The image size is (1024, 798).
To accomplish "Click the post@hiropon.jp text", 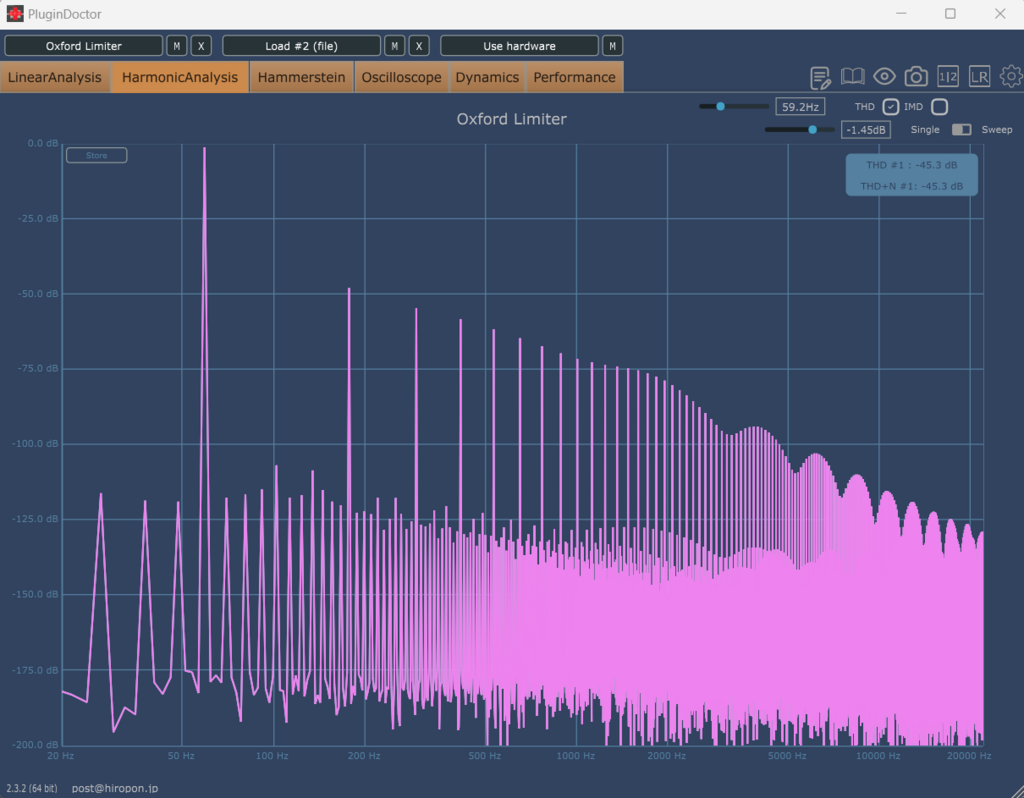I will click(115, 788).
